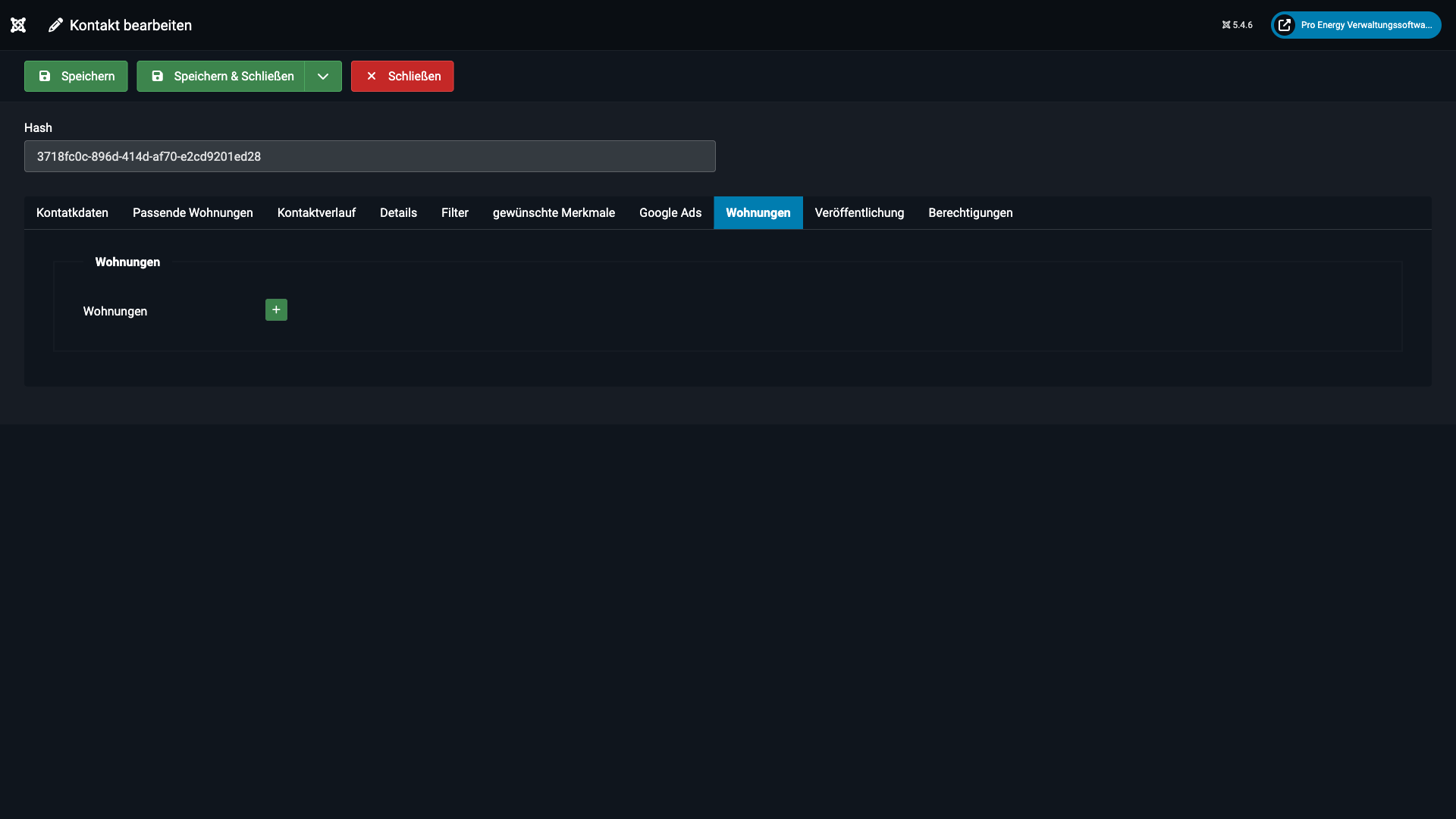The image size is (1456, 819).
Task: Open the Veröffentlichung tab
Action: [859, 212]
